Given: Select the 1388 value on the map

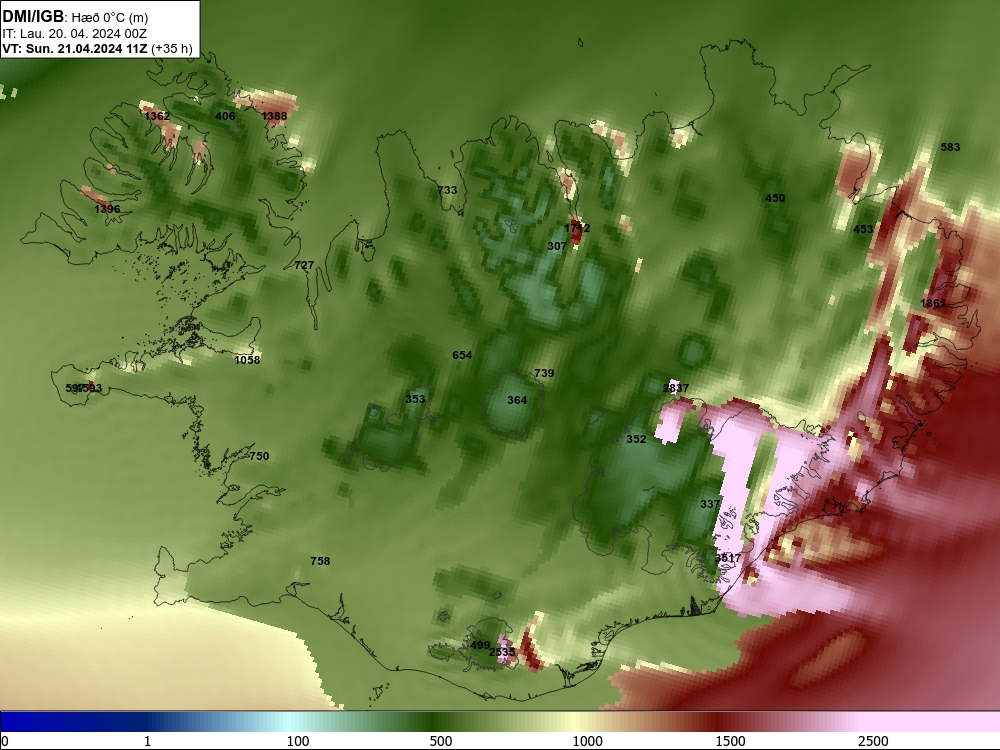Looking at the screenshot, I should [x=274, y=116].
